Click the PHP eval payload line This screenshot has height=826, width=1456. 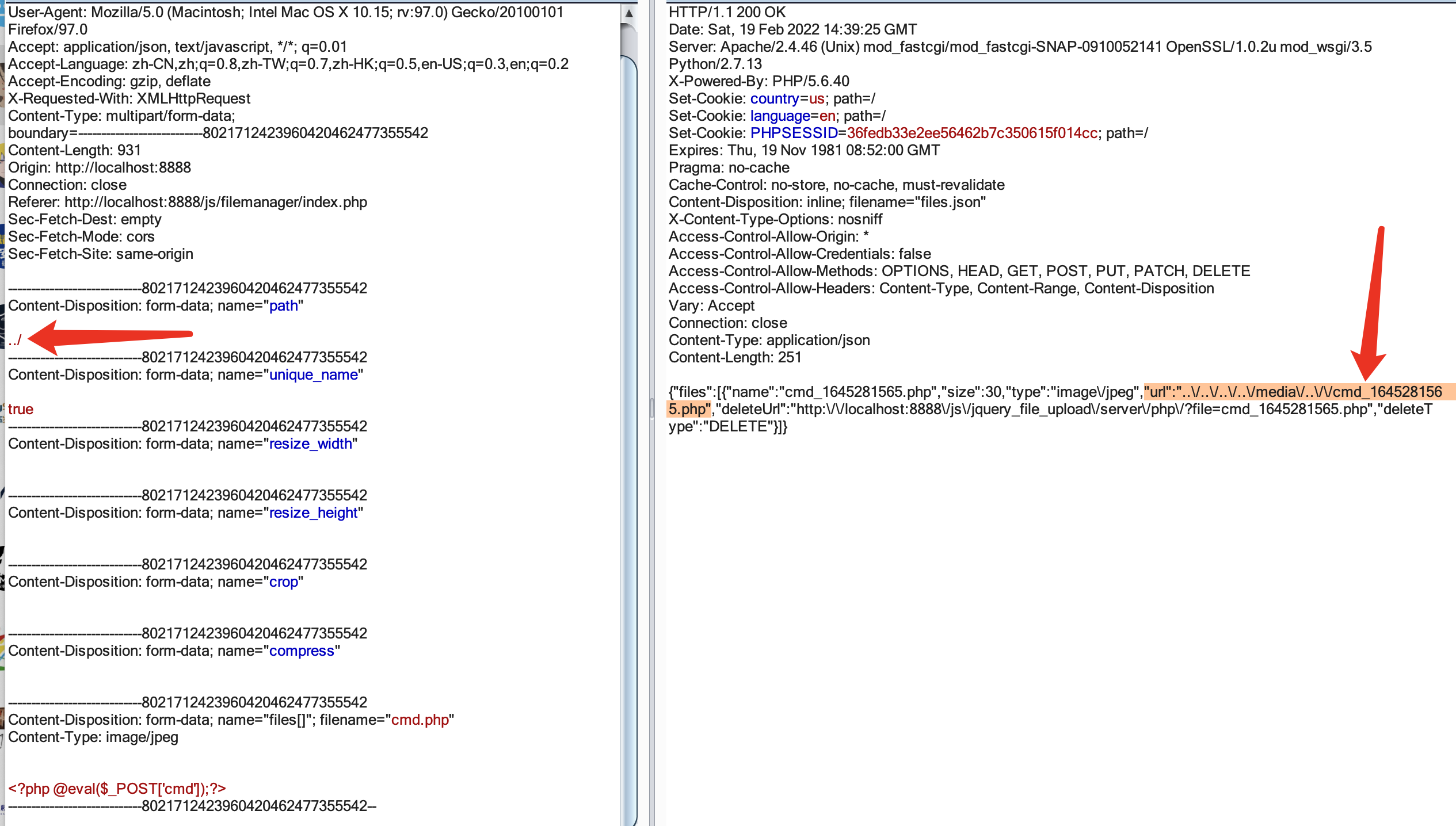click(x=117, y=789)
